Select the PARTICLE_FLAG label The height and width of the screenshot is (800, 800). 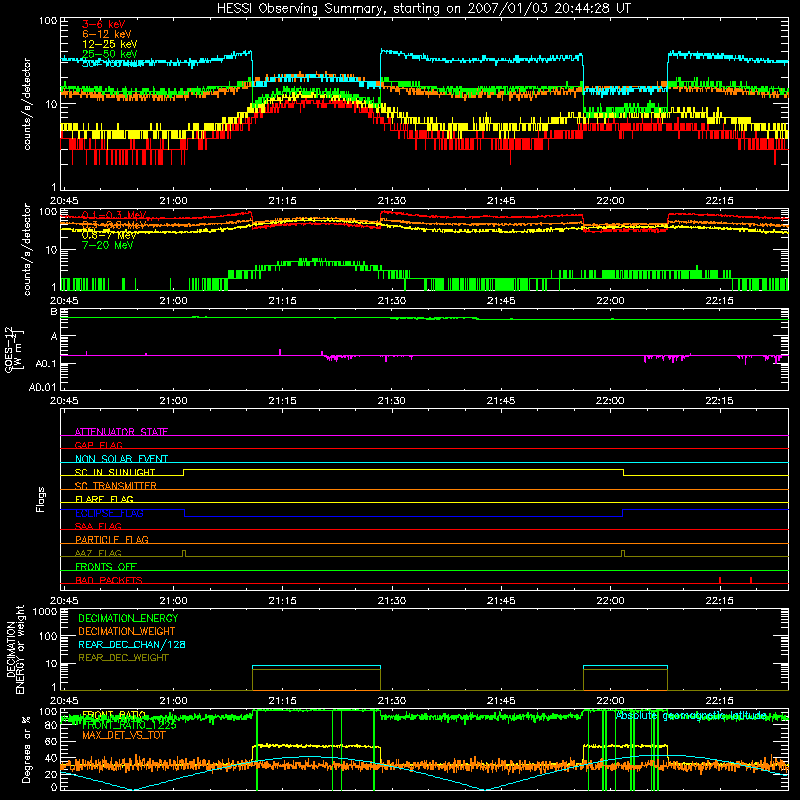(112, 539)
